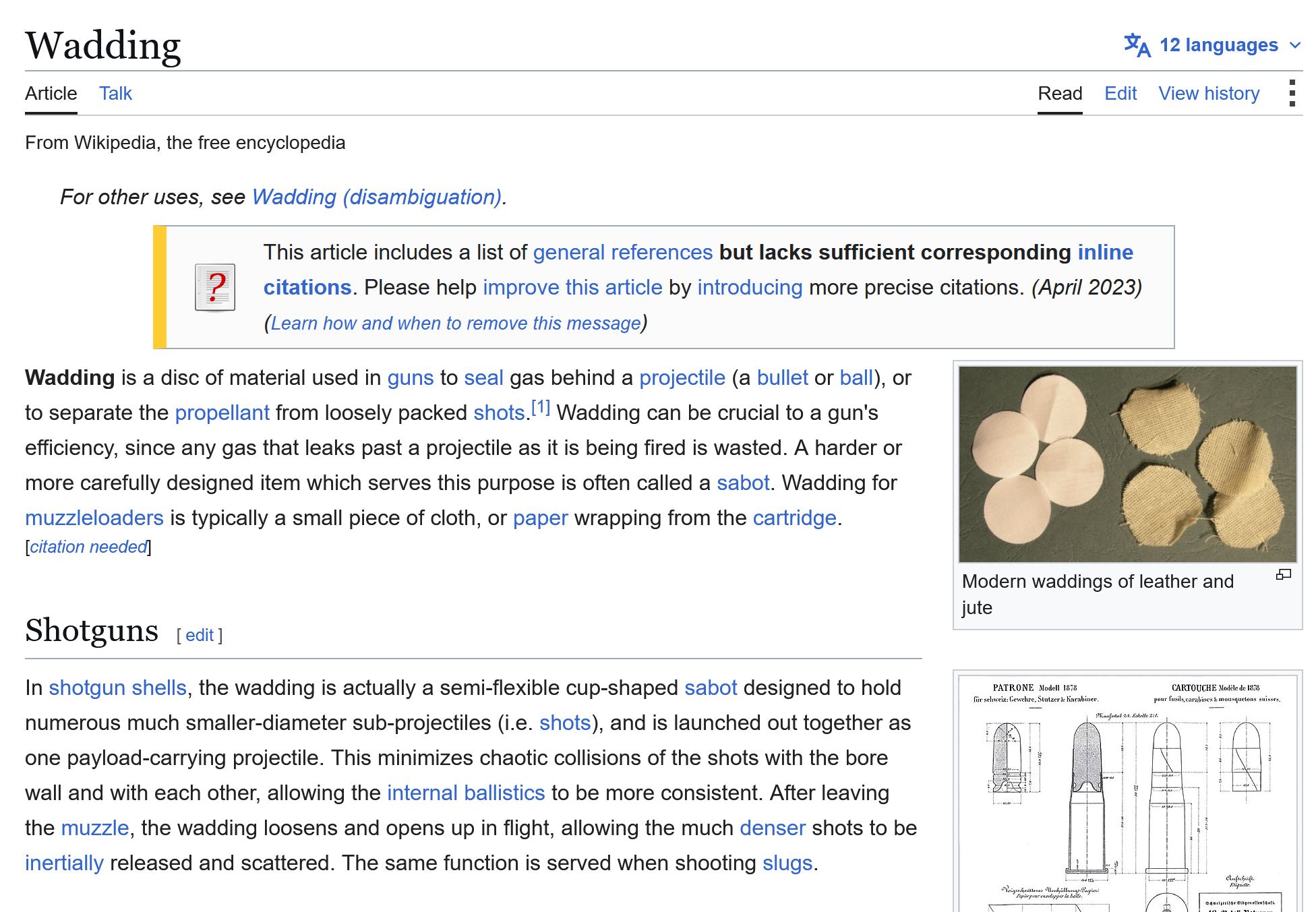The height and width of the screenshot is (912, 1316).
Task: Open the guns link
Action: coord(411,377)
